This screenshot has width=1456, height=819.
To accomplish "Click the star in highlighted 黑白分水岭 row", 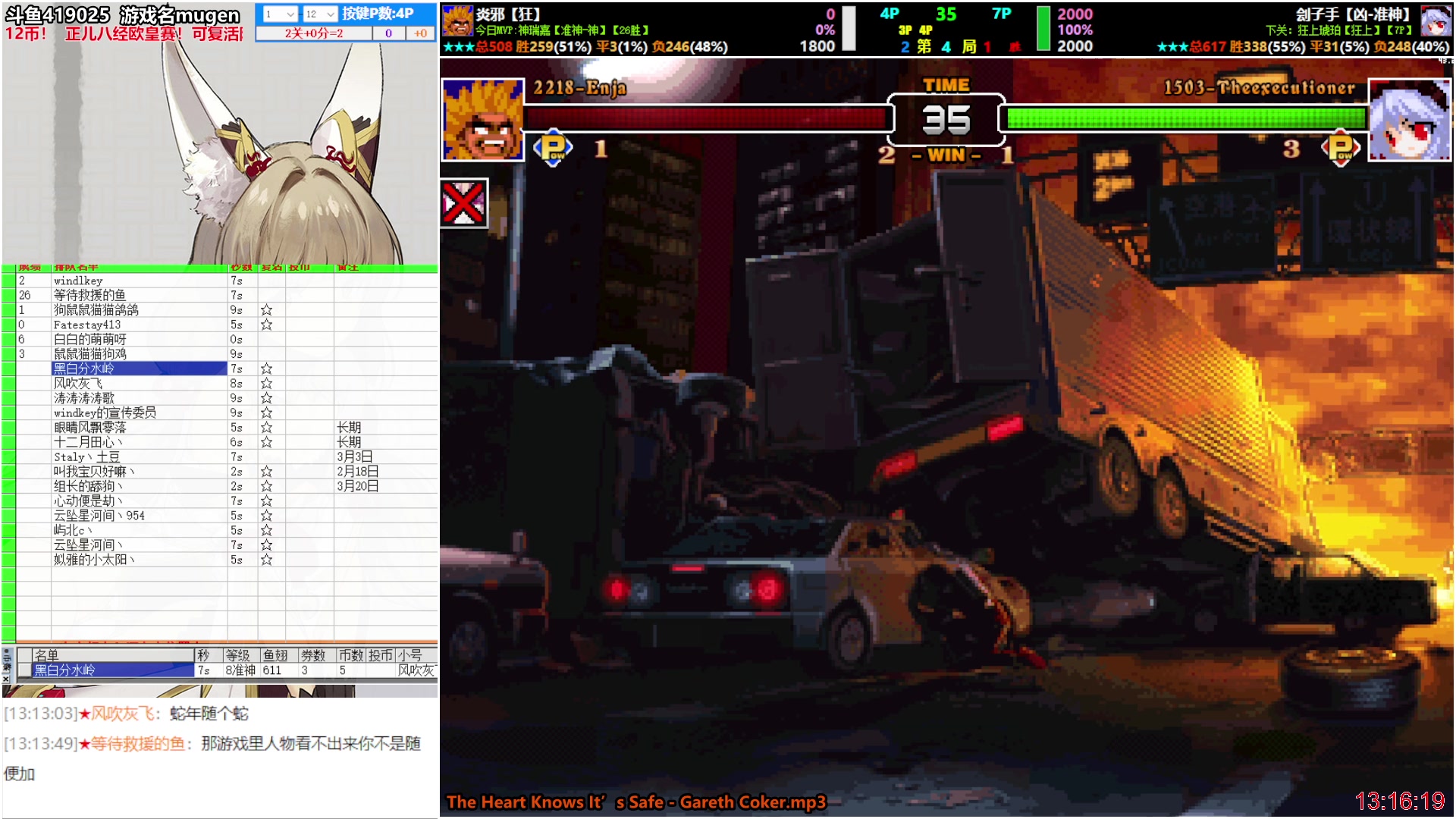I will (266, 369).
